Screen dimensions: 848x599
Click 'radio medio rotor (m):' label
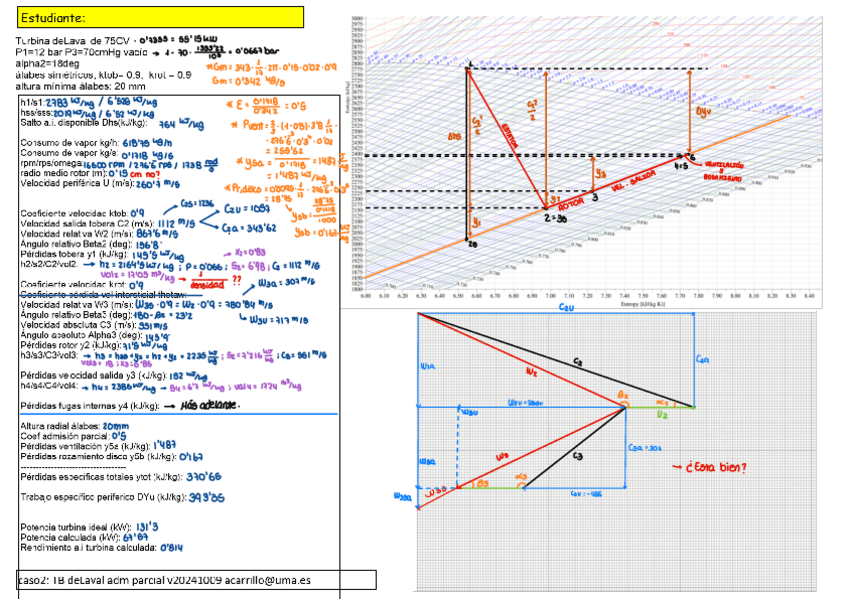point(64,174)
